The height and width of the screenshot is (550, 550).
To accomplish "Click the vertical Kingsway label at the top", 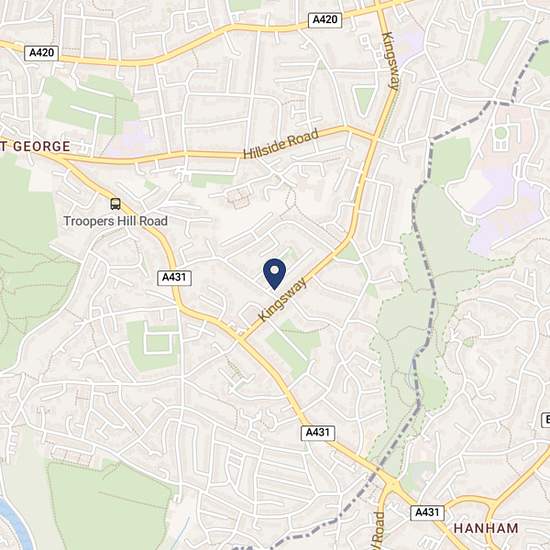I will tap(391, 61).
